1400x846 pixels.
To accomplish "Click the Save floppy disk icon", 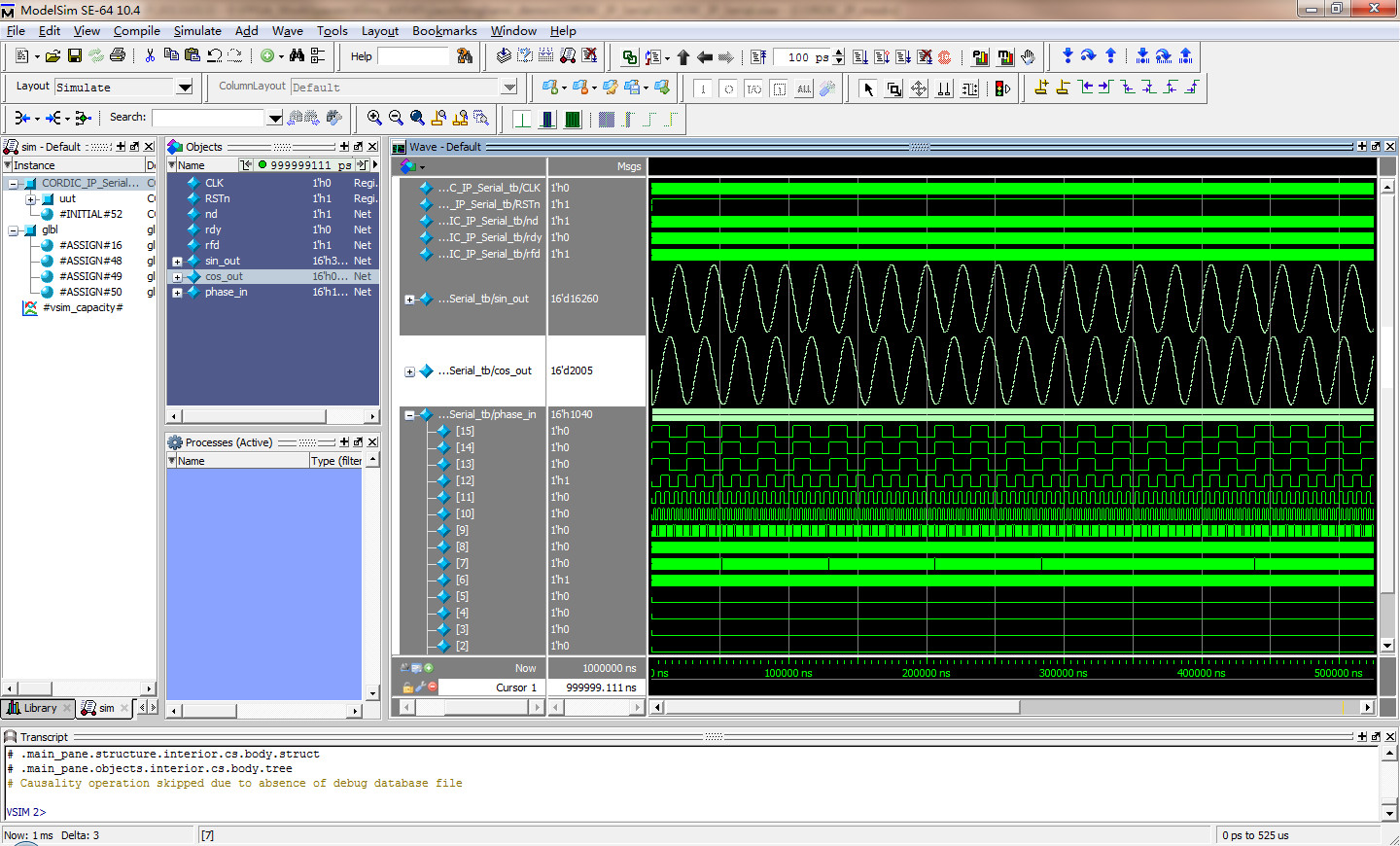I will (75, 56).
